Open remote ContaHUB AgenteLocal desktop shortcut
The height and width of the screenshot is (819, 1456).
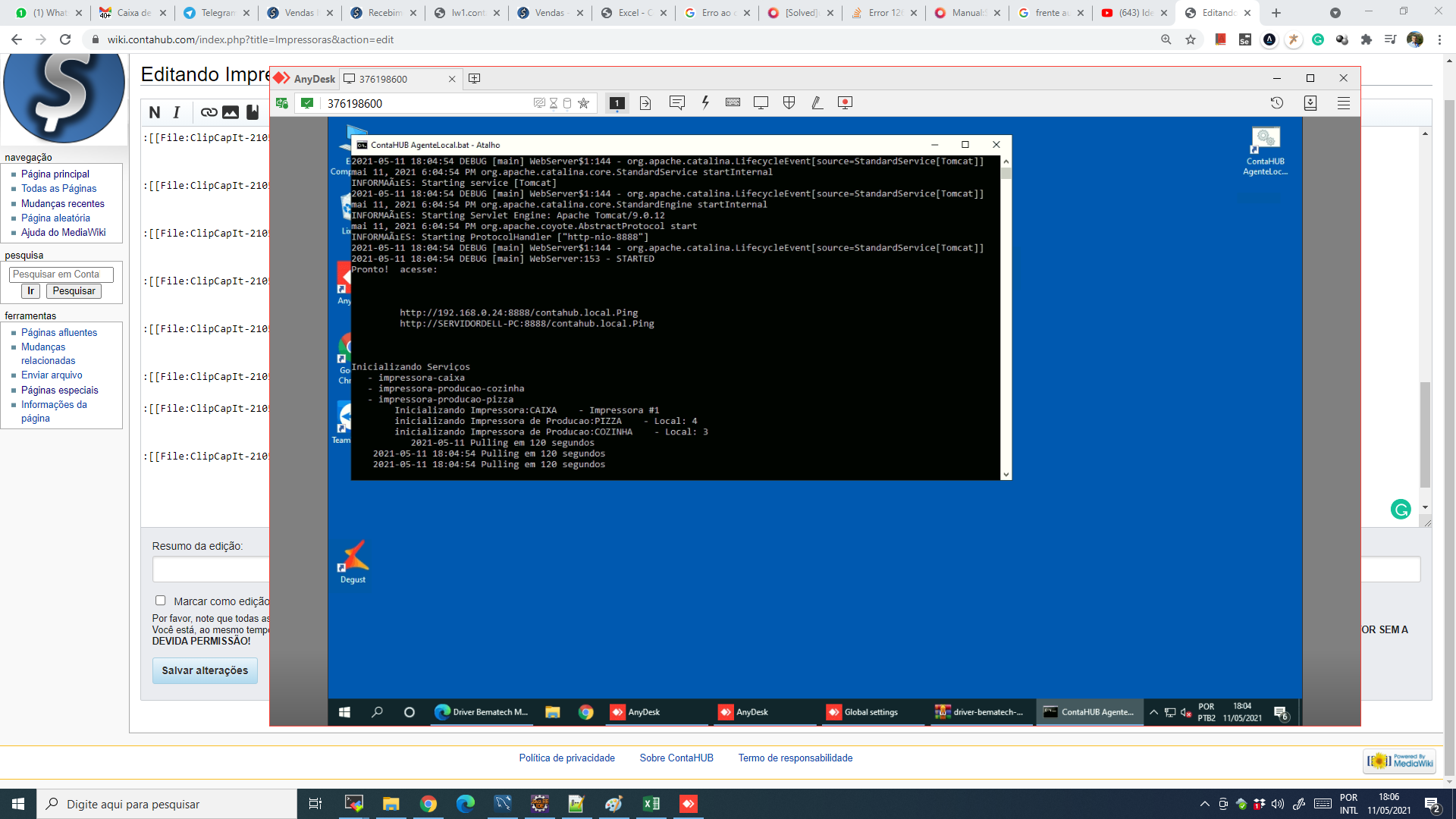pos(1265,152)
